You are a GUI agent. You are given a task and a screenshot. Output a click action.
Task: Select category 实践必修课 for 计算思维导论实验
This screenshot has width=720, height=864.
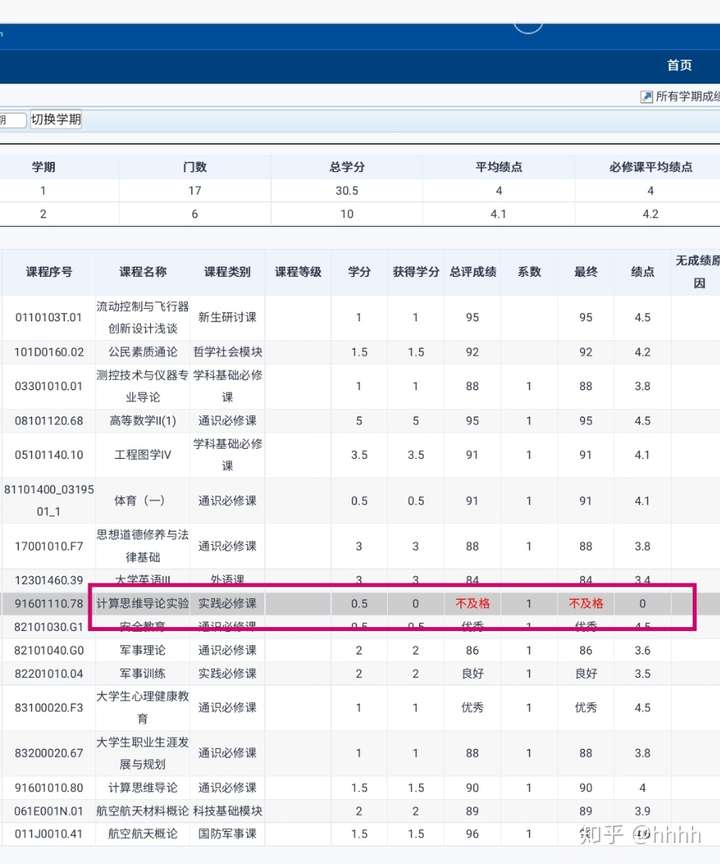click(227, 603)
